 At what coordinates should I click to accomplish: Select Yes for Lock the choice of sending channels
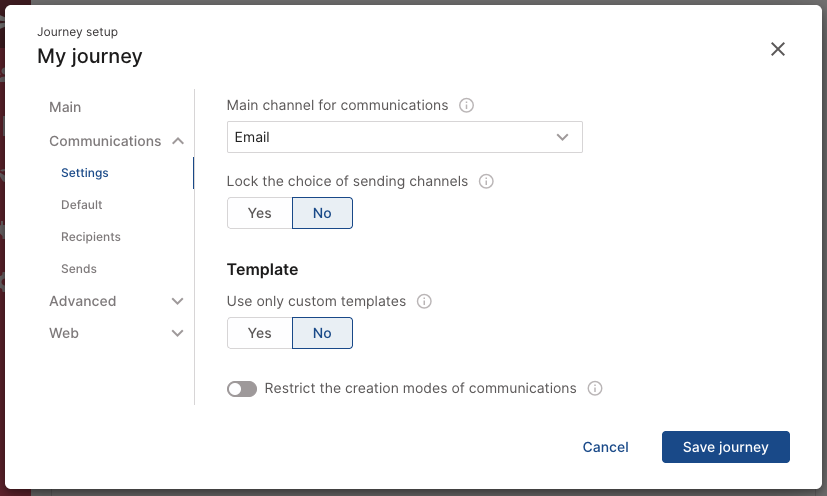(x=259, y=213)
